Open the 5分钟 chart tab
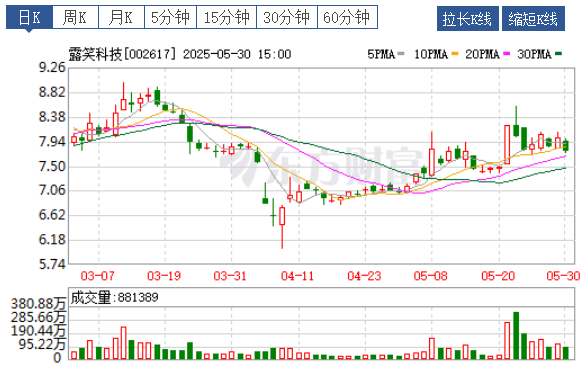 click(x=170, y=17)
